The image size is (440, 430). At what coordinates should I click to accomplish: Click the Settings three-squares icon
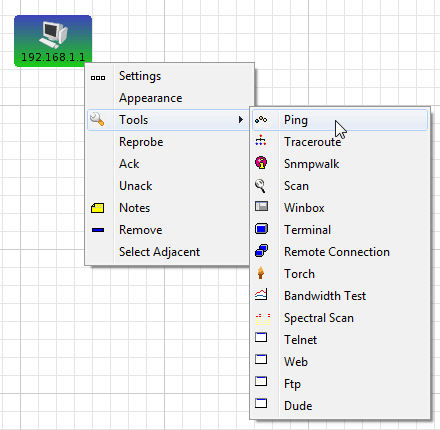click(98, 78)
